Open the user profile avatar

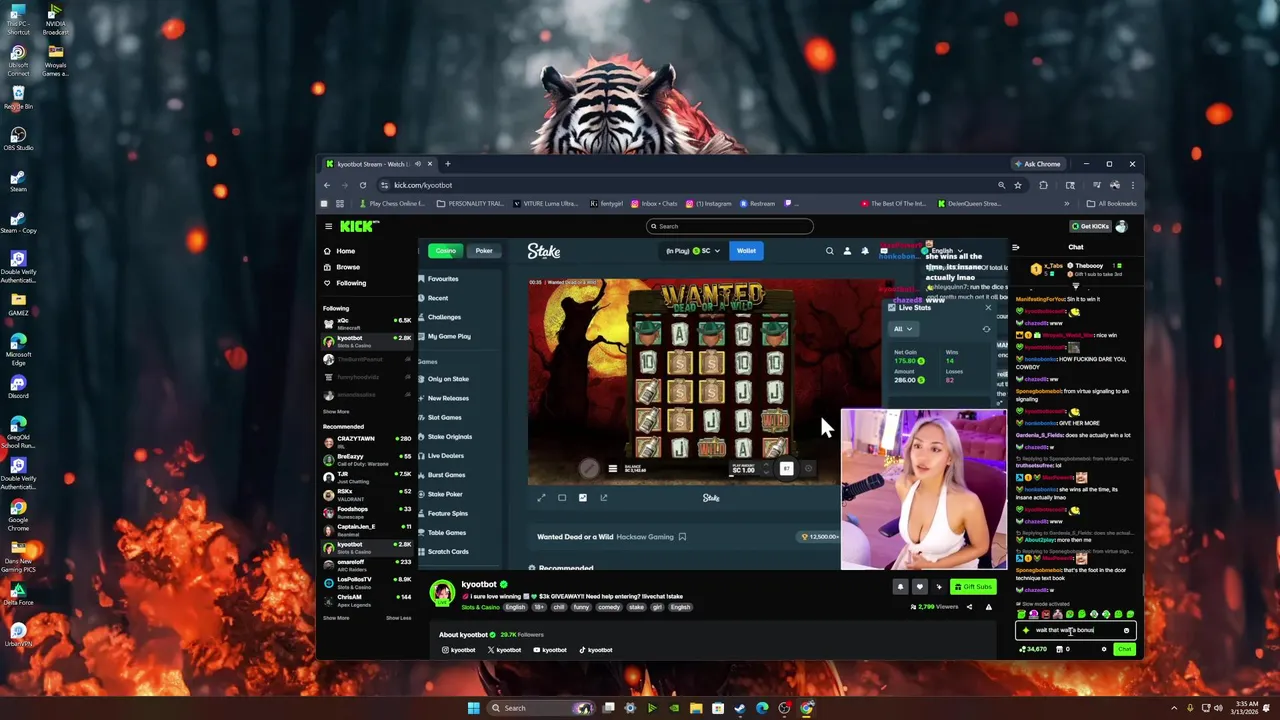(1121, 227)
